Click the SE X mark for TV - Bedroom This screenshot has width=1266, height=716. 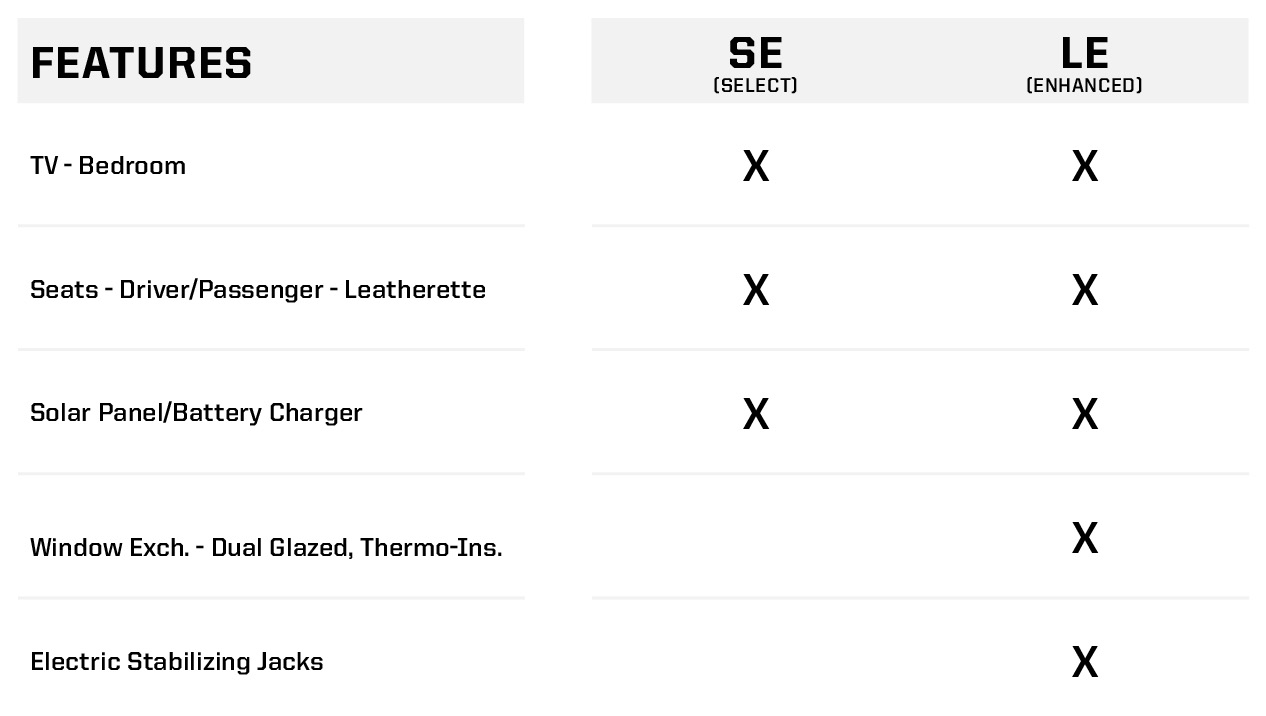coord(756,166)
